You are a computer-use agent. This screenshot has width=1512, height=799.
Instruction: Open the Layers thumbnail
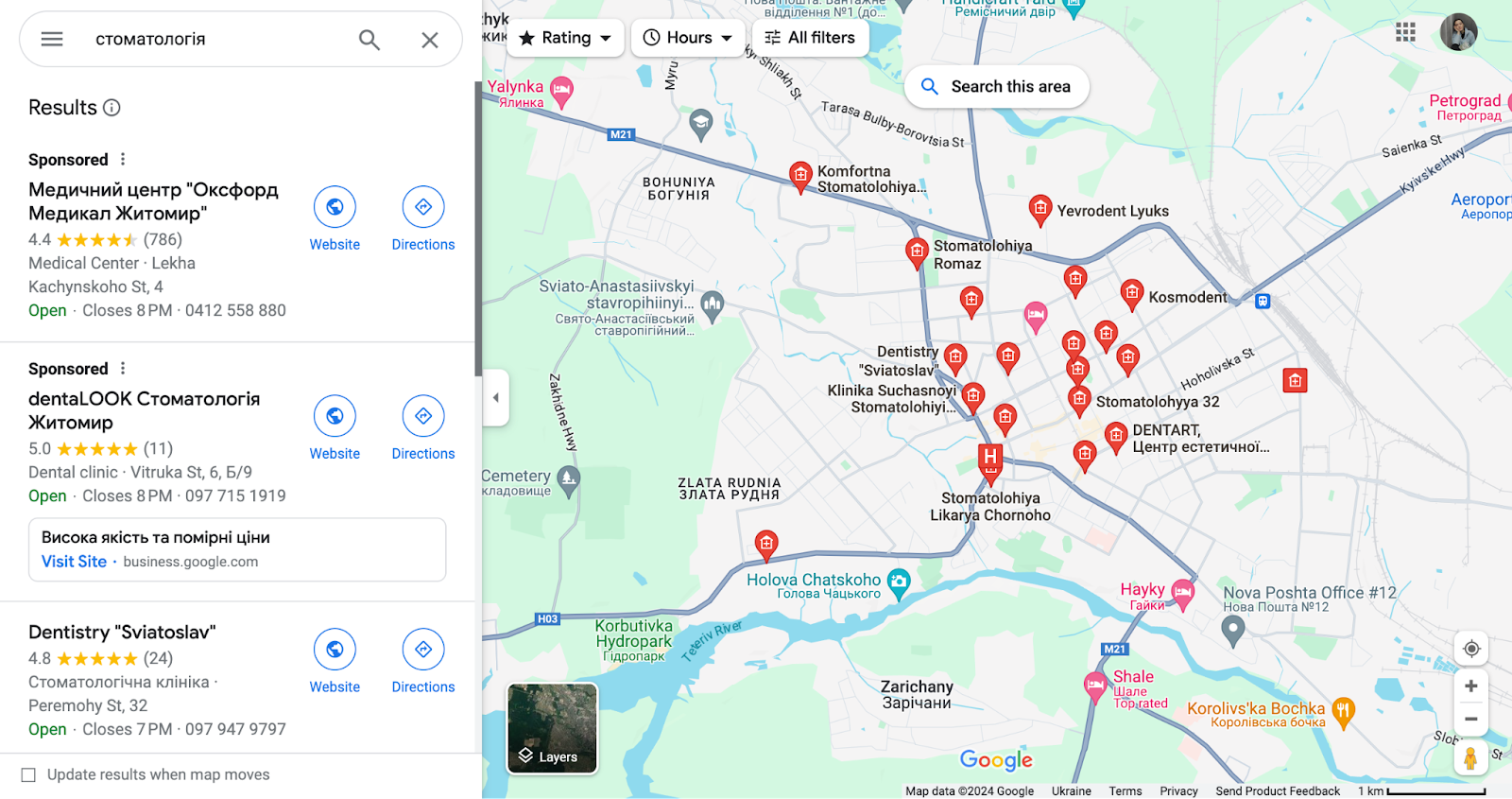click(552, 728)
